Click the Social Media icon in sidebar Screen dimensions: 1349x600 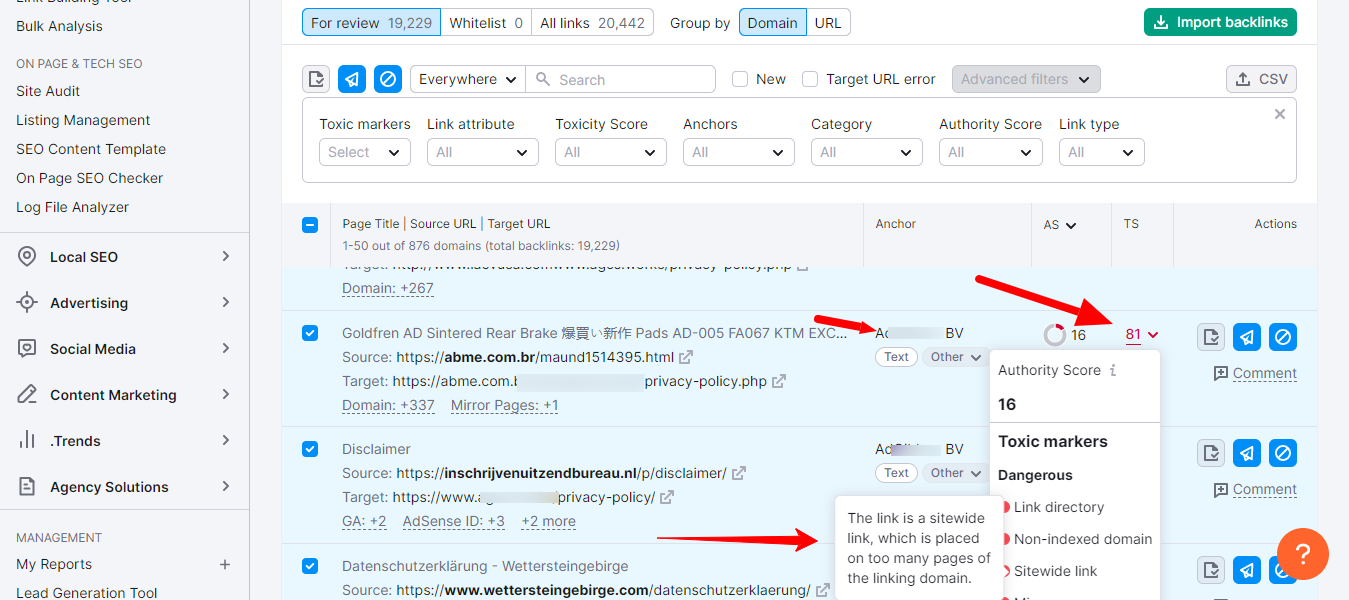(x=28, y=349)
